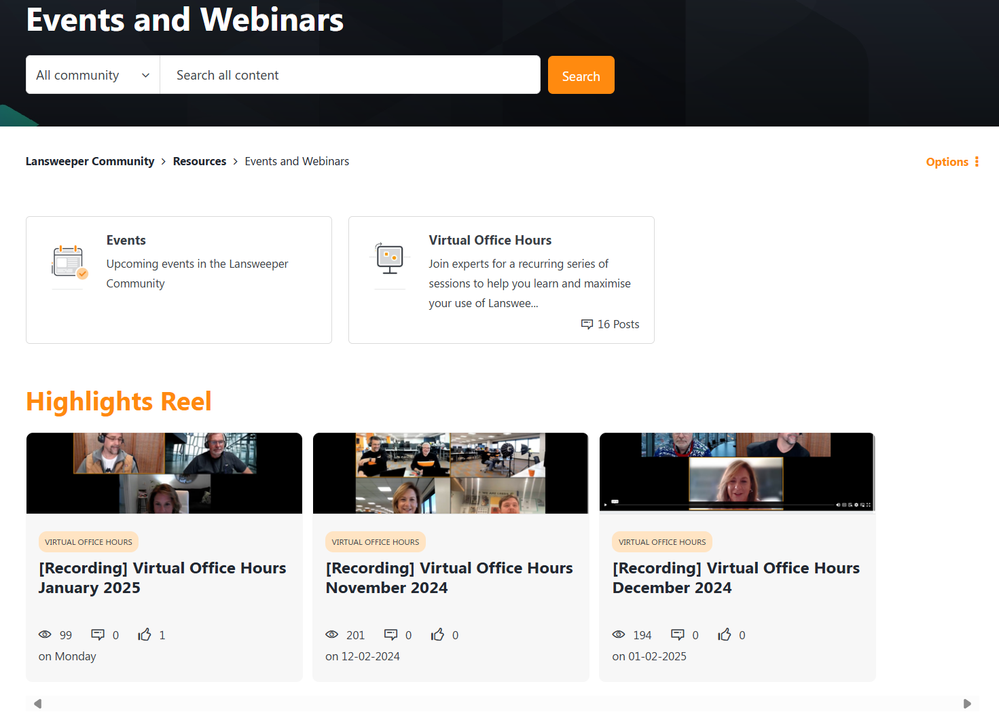
Task: Click the 201 views count
Action: tap(356, 635)
